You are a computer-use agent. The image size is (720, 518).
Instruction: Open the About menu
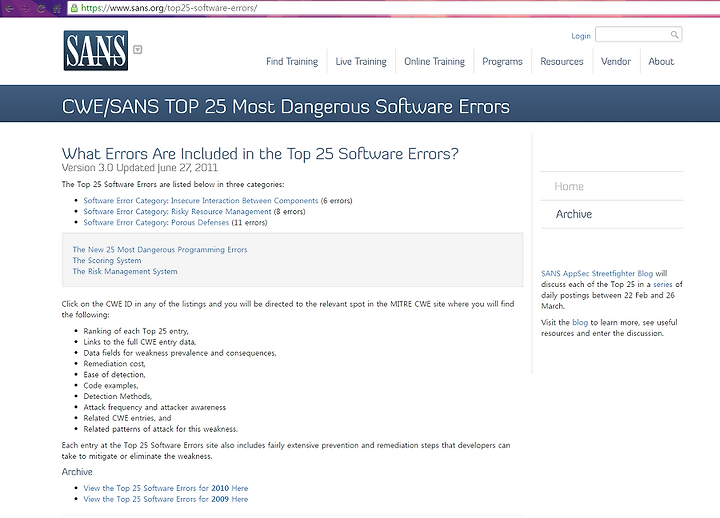click(661, 62)
